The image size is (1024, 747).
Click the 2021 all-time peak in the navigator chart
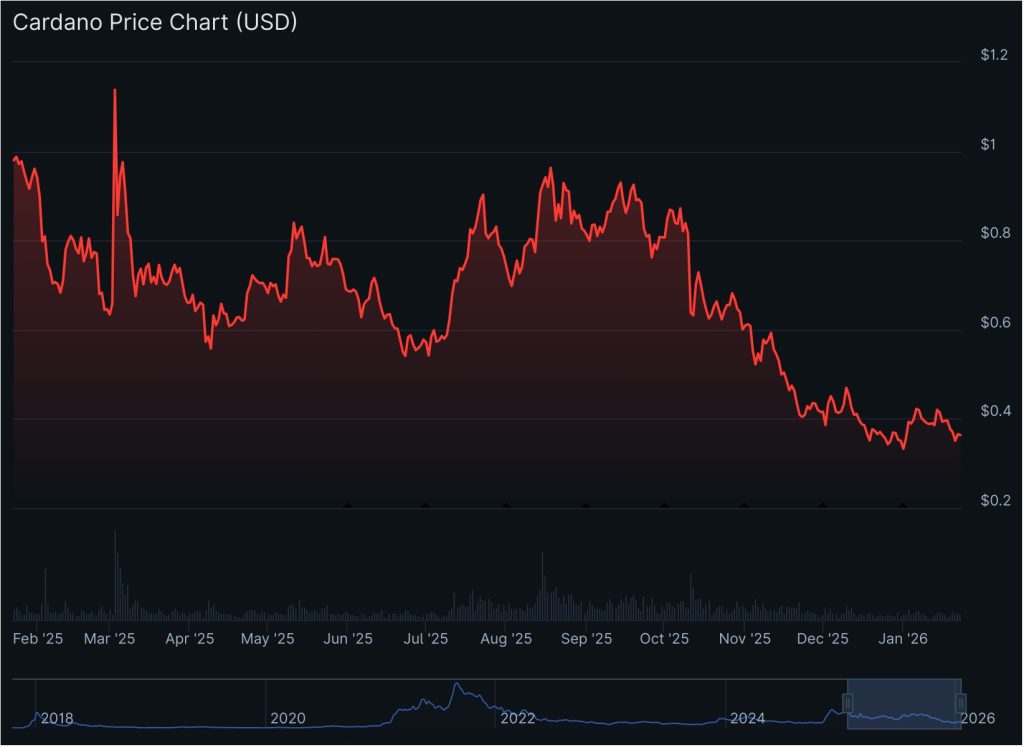[456, 684]
